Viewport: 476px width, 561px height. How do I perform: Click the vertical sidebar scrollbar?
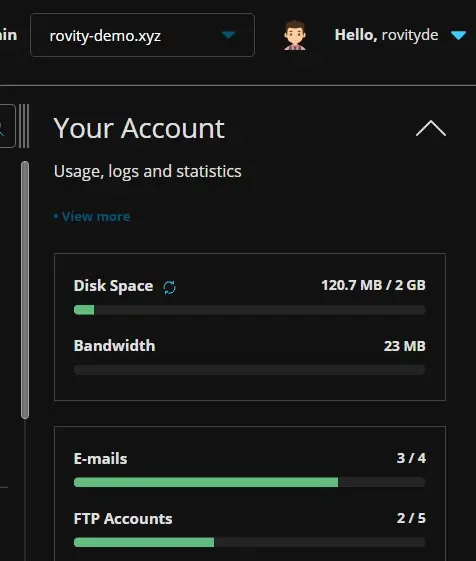coord(25,290)
